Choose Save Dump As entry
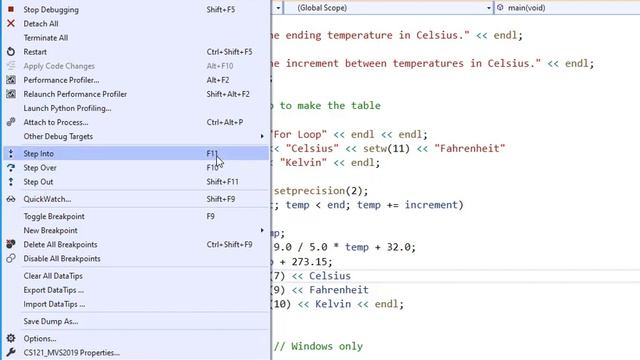 136,321
